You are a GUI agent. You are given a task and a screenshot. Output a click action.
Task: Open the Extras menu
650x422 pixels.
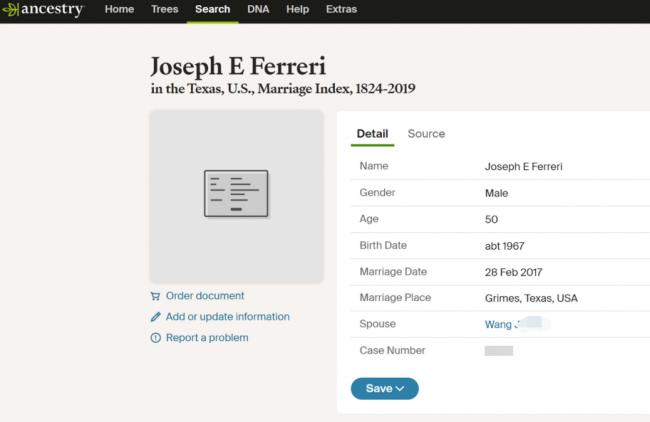click(x=341, y=9)
